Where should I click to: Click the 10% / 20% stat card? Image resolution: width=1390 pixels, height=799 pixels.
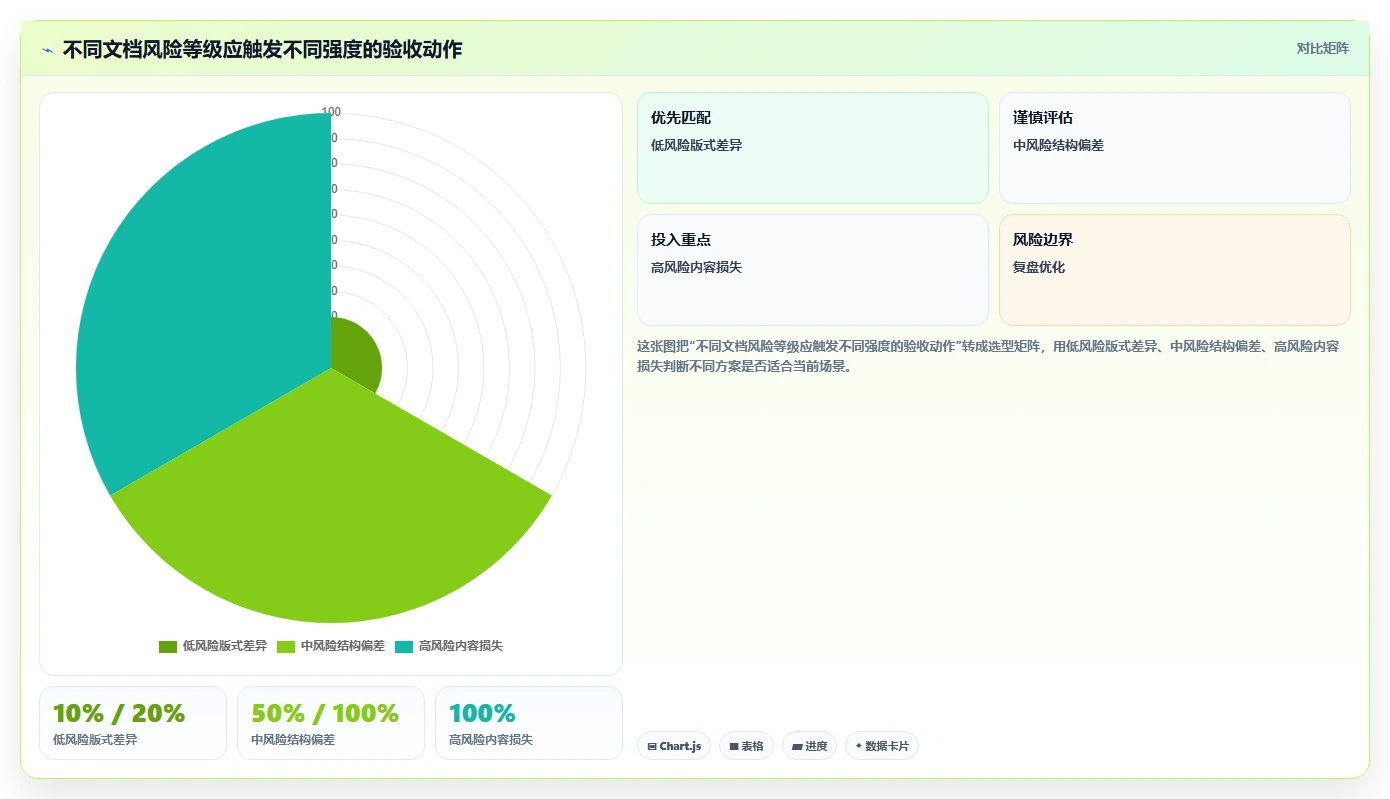click(x=133, y=723)
